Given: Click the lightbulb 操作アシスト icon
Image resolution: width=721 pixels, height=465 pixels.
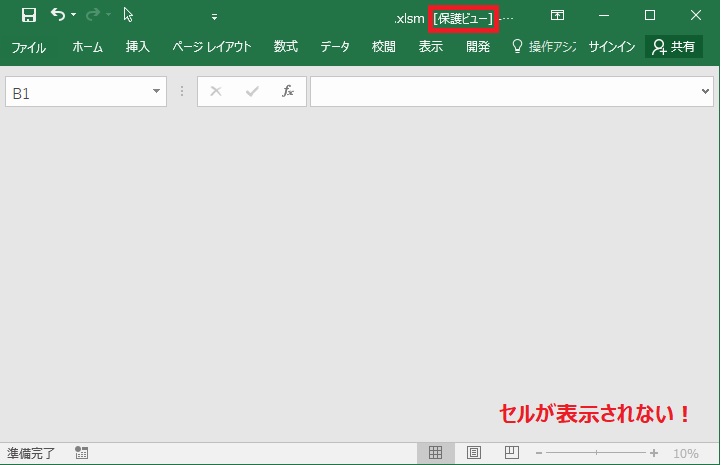Looking at the screenshot, I should point(517,46).
